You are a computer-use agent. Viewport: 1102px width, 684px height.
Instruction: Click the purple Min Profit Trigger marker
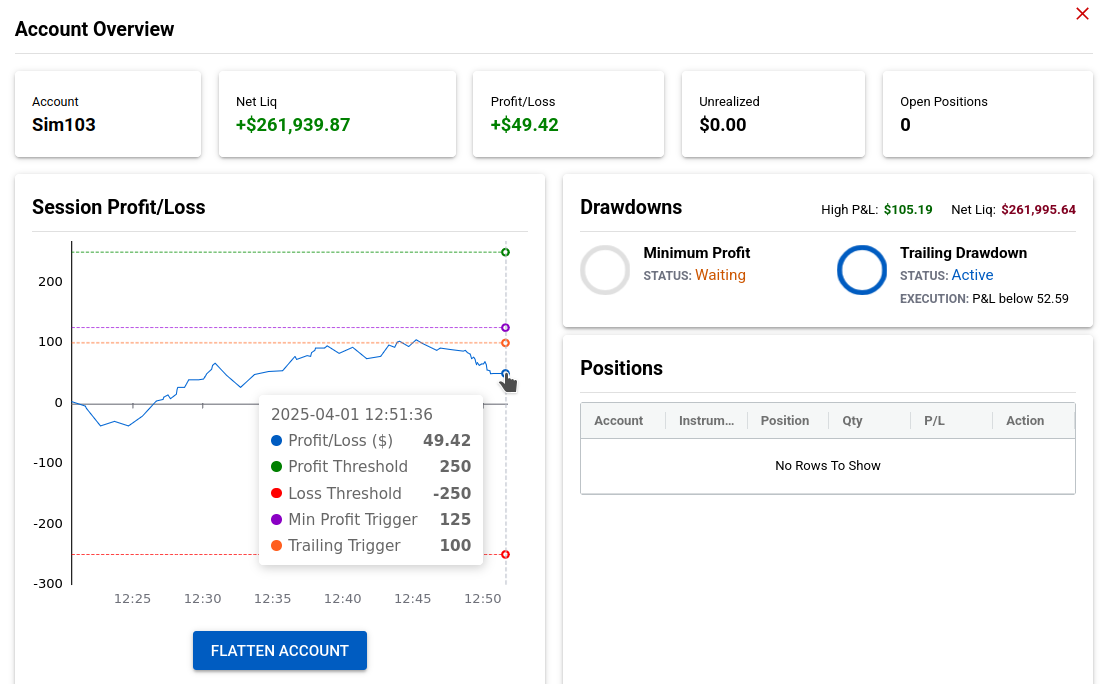(x=505, y=328)
